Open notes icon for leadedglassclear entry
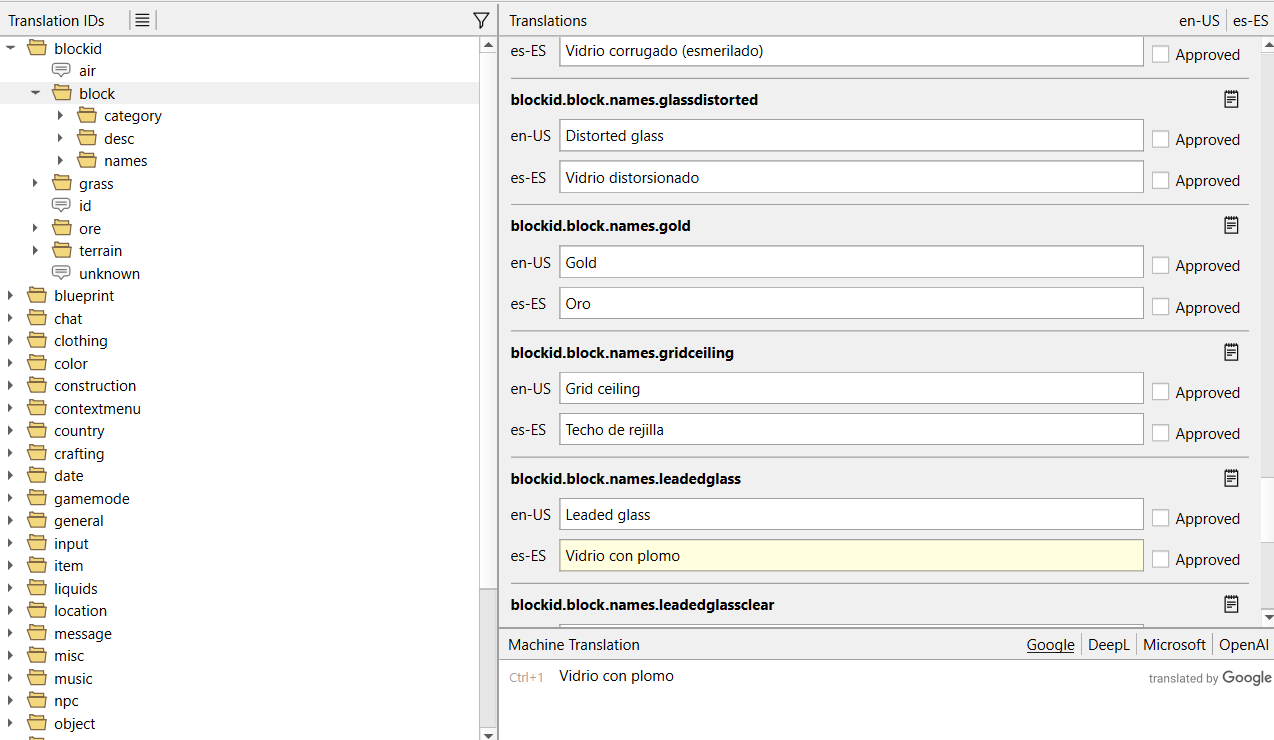The width and height of the screenshot is (1274, 740). click(1231, 604)
